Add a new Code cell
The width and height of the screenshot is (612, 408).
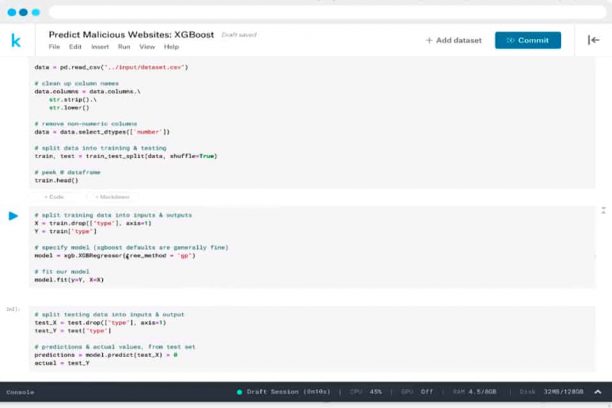tap(54, 197)
